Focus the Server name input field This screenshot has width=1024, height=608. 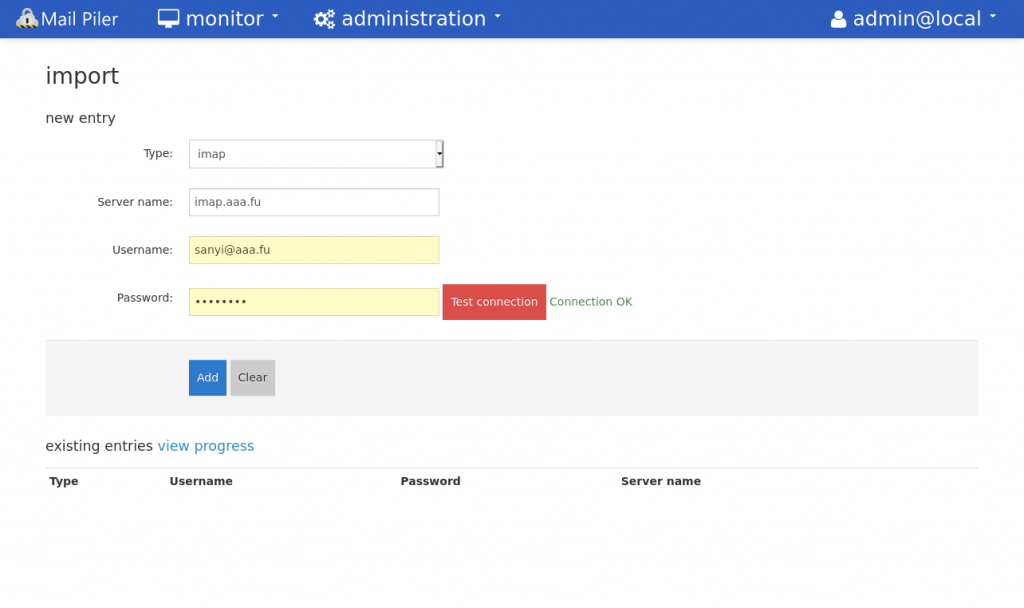[314, 202]
